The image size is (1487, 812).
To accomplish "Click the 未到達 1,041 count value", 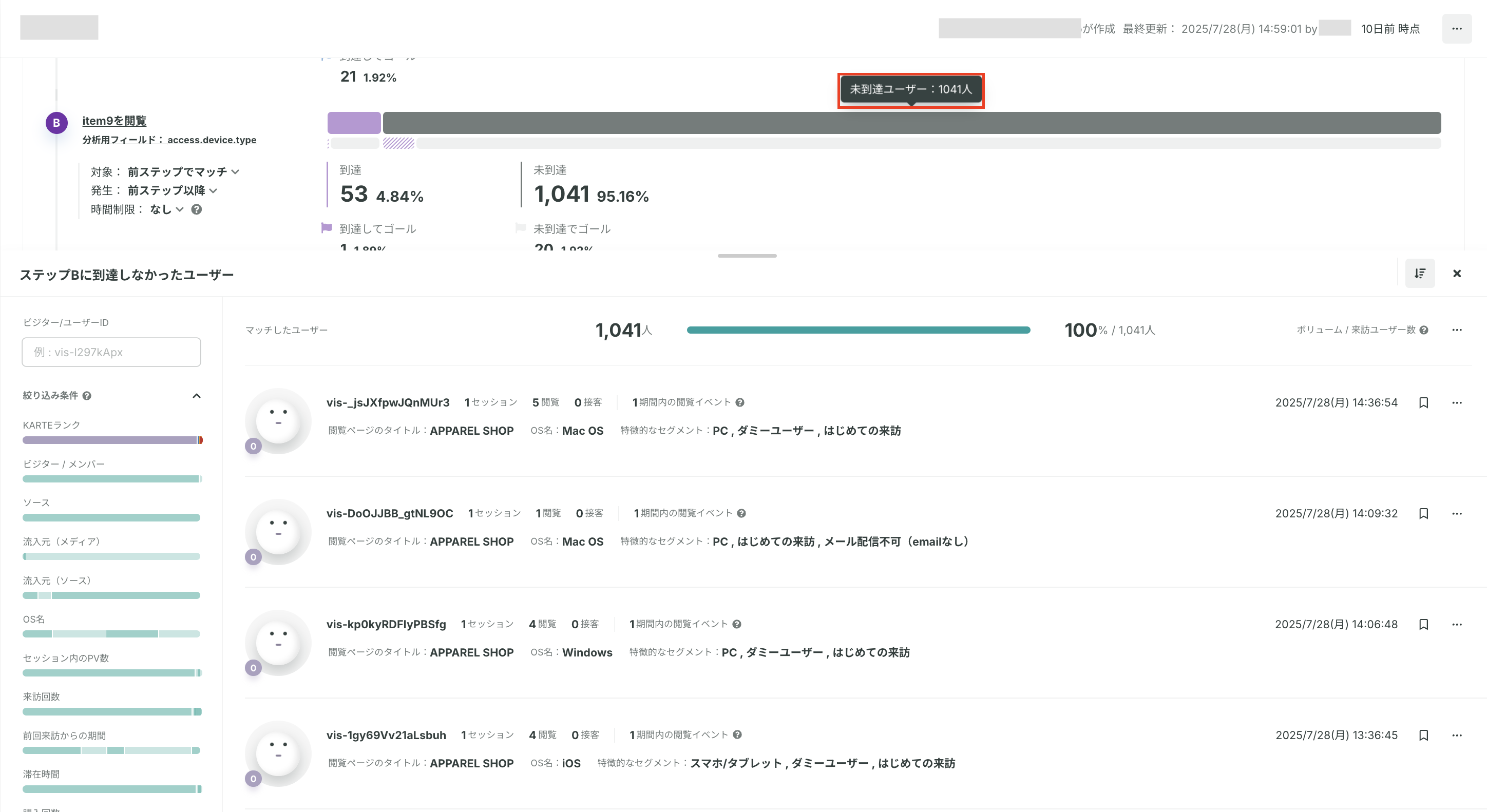I will tap(562, 195).
